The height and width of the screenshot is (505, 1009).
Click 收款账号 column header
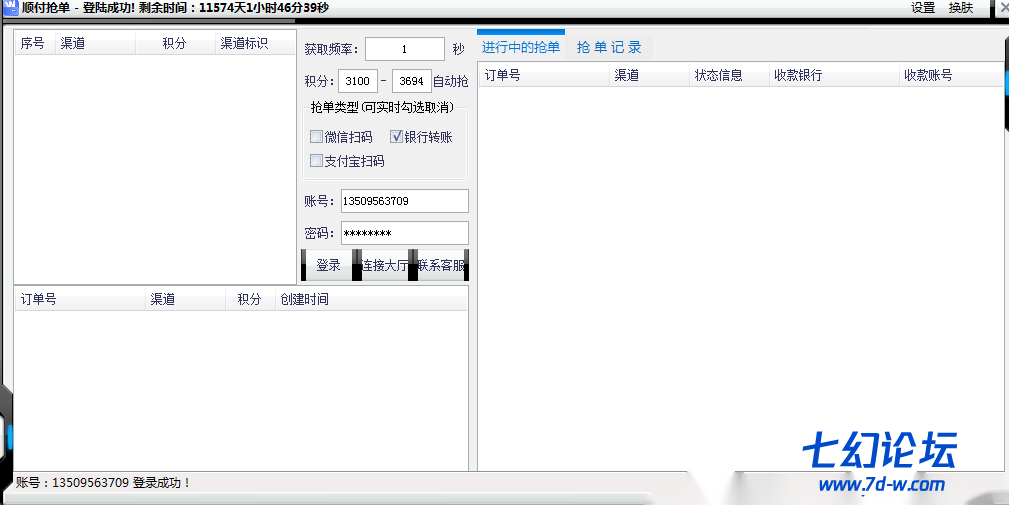coord(951,75)
